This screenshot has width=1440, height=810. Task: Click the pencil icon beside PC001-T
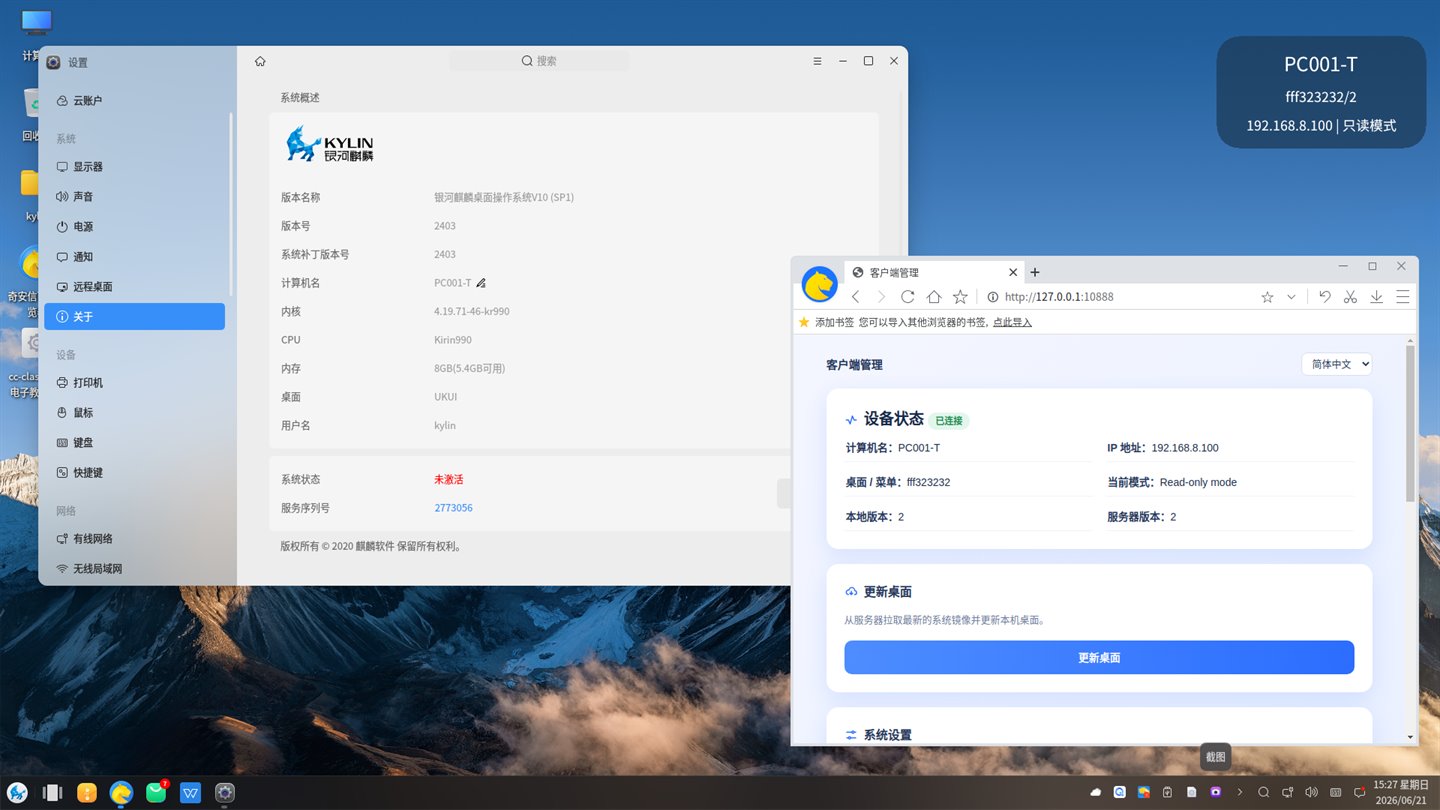[x=481, y=283]
